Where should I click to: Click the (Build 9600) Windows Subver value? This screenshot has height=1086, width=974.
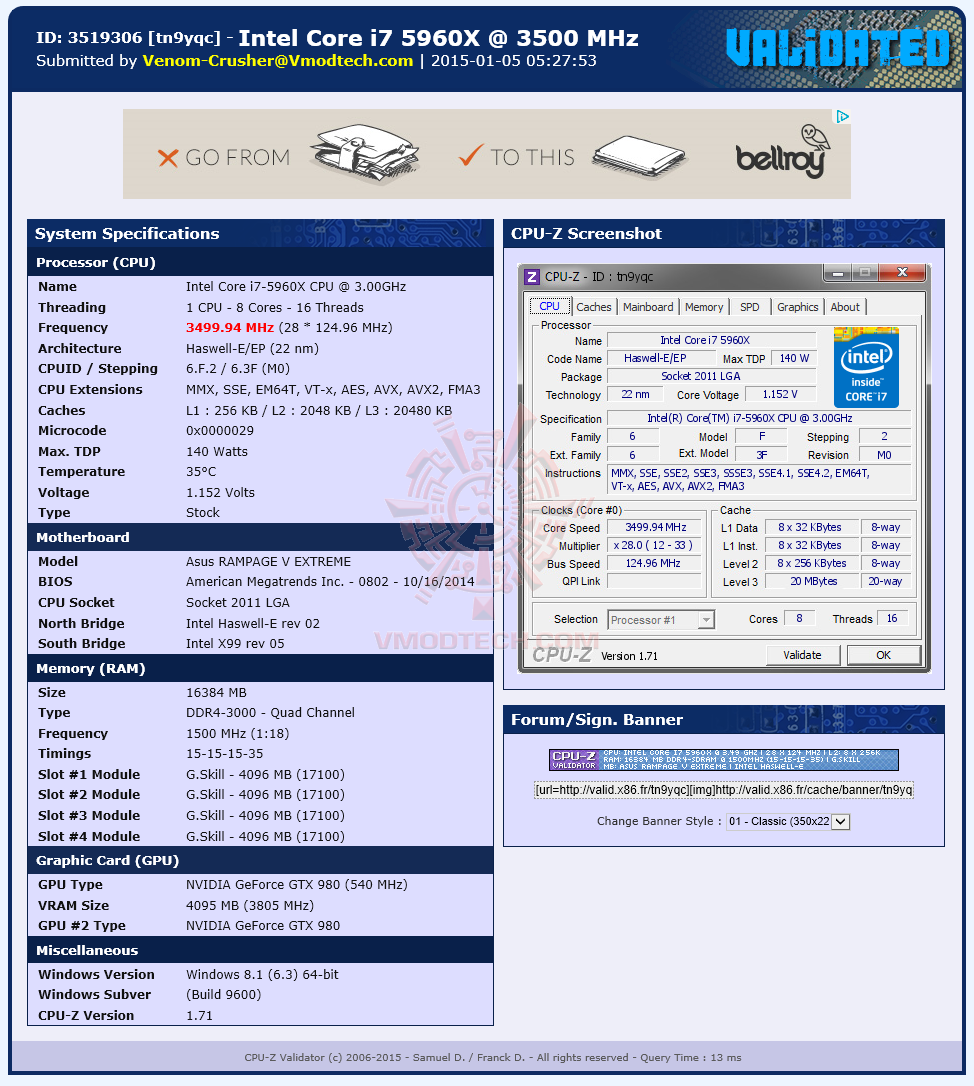(x=224, y=995)
